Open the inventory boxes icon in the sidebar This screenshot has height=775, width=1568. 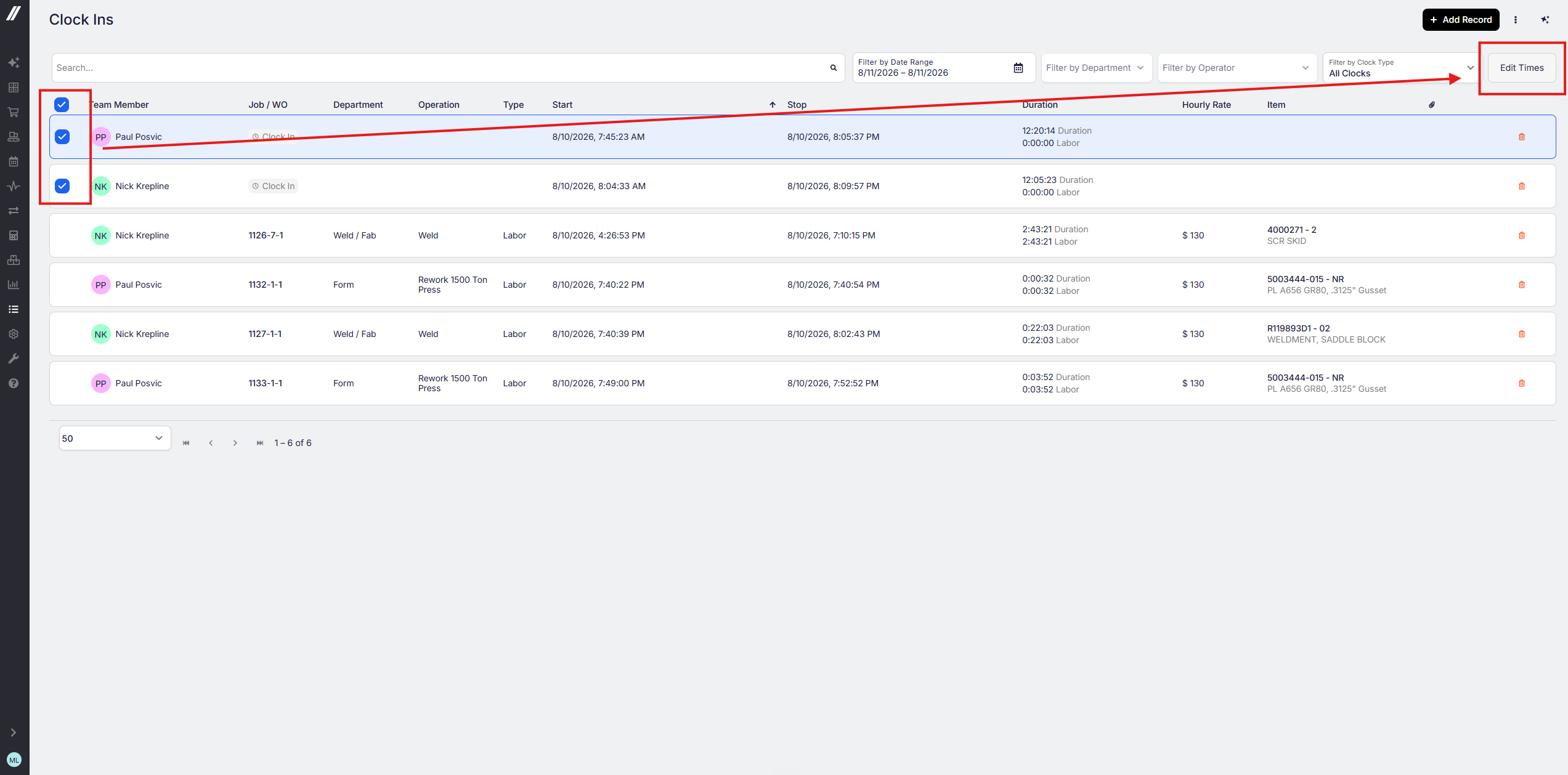click(14, 260)
